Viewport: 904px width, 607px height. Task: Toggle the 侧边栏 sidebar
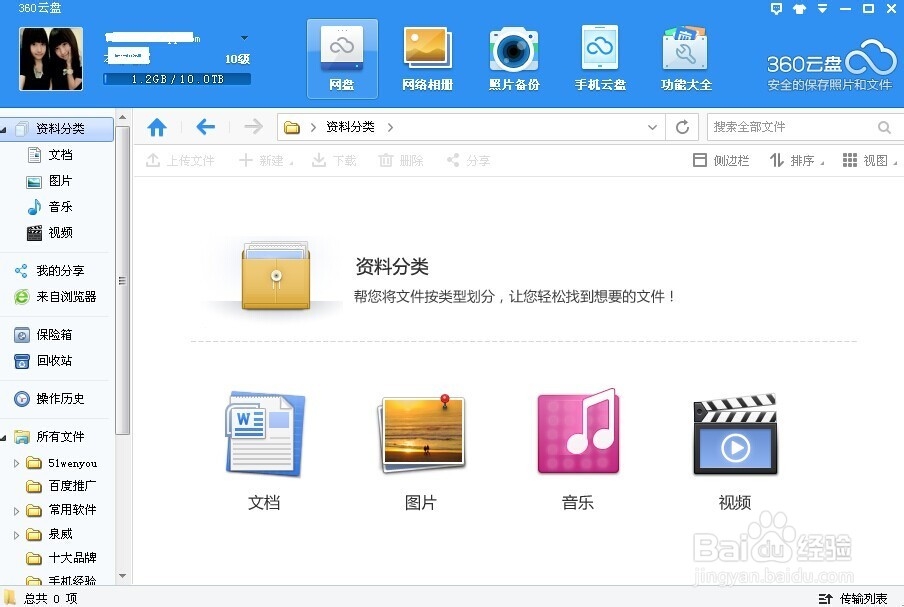721,160
